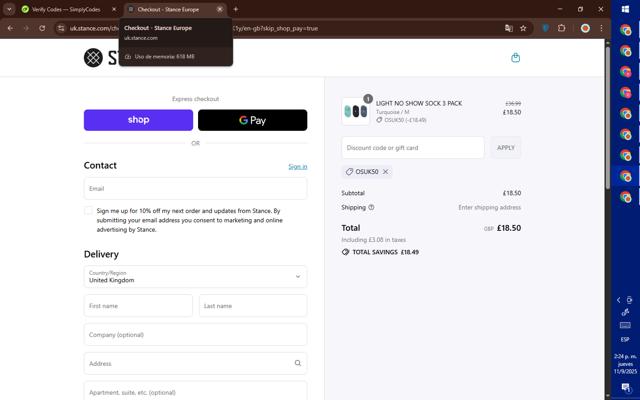The height and width of the screenshot is (400, 640).
Task: Open the extensions puzzle icon
Action: coord(562,28)
